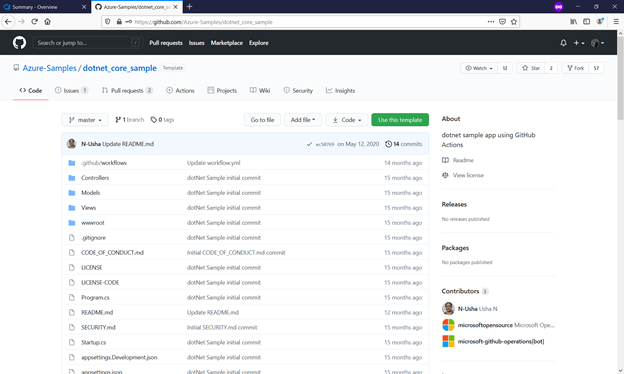Open the Actions tab
Viewport: 624px width, 374px height.
point(180,91)
